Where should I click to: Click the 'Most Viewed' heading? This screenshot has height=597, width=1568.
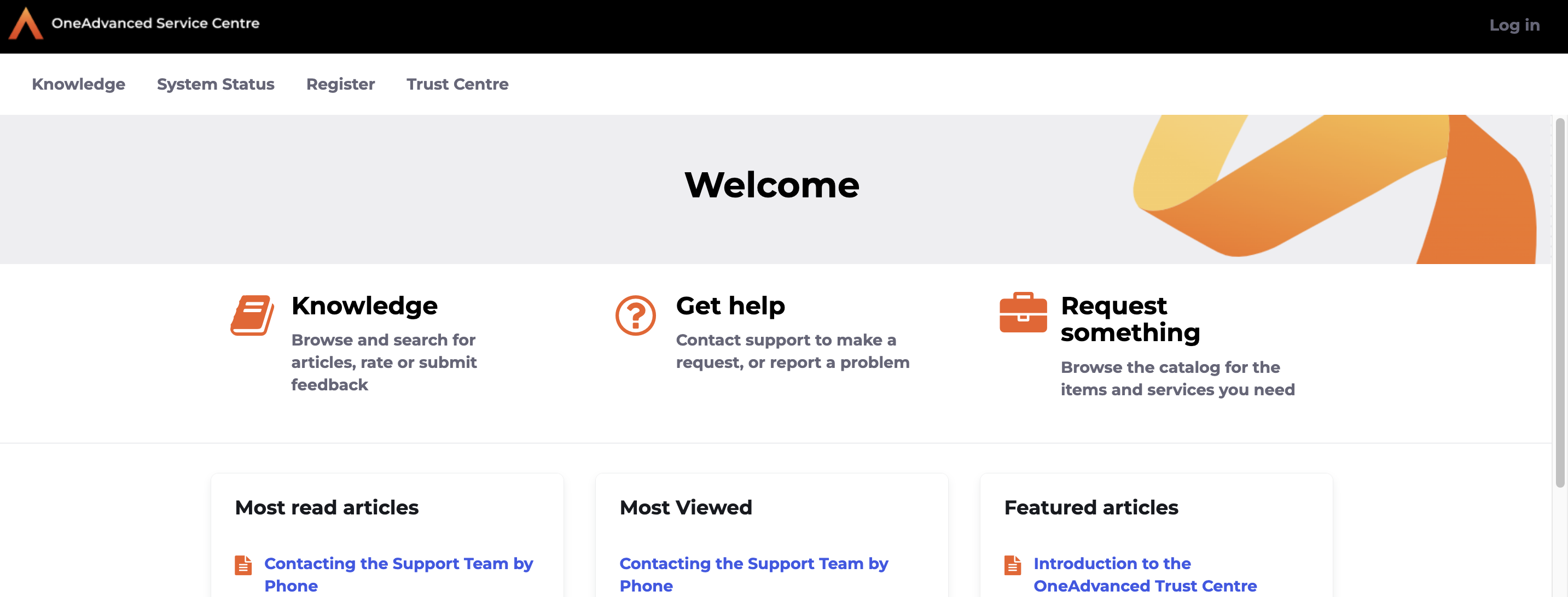pos(686,507)
